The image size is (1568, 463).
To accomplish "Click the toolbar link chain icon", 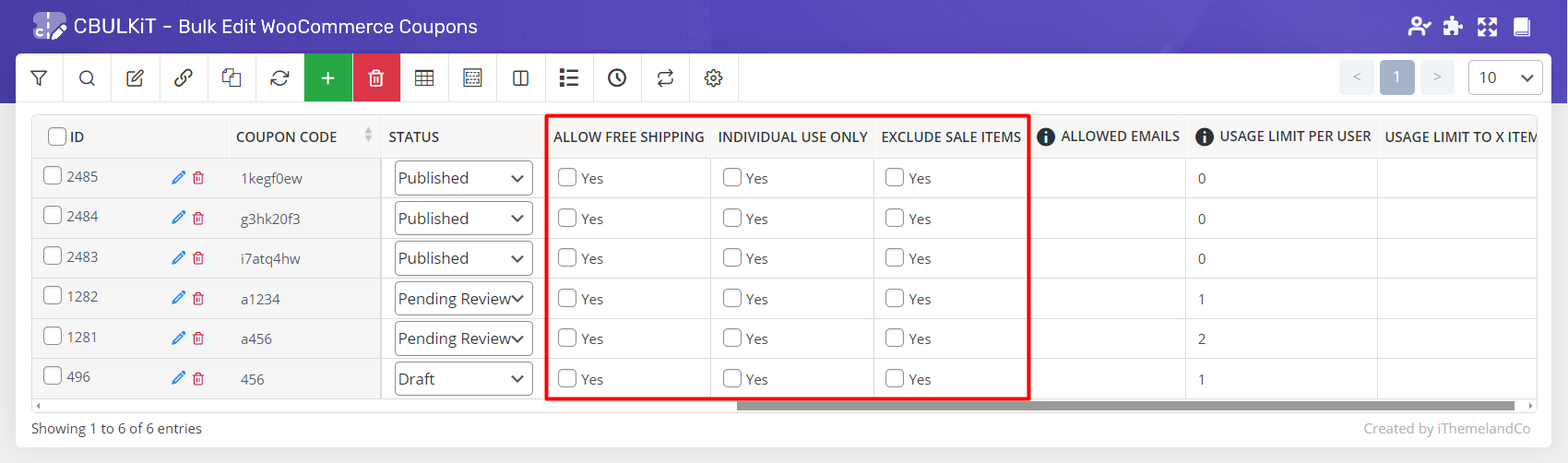I will tap(184, 78).
